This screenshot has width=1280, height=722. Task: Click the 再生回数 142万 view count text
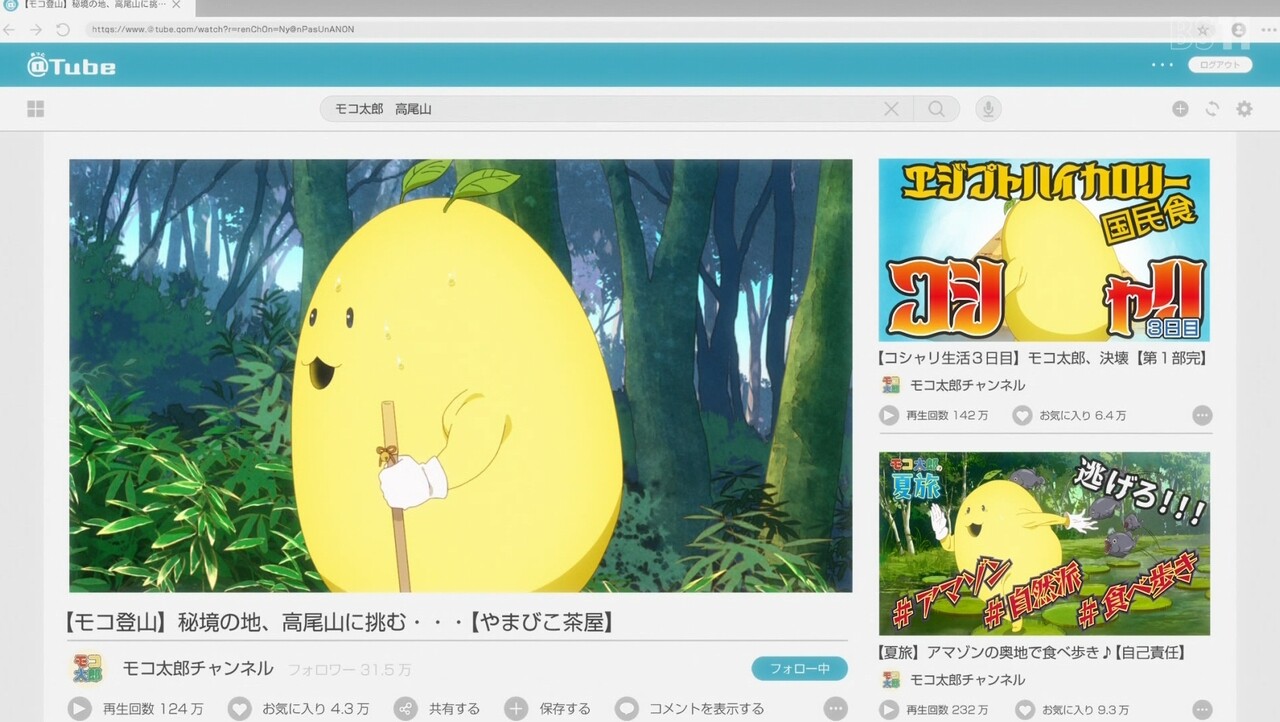(948, 415)
